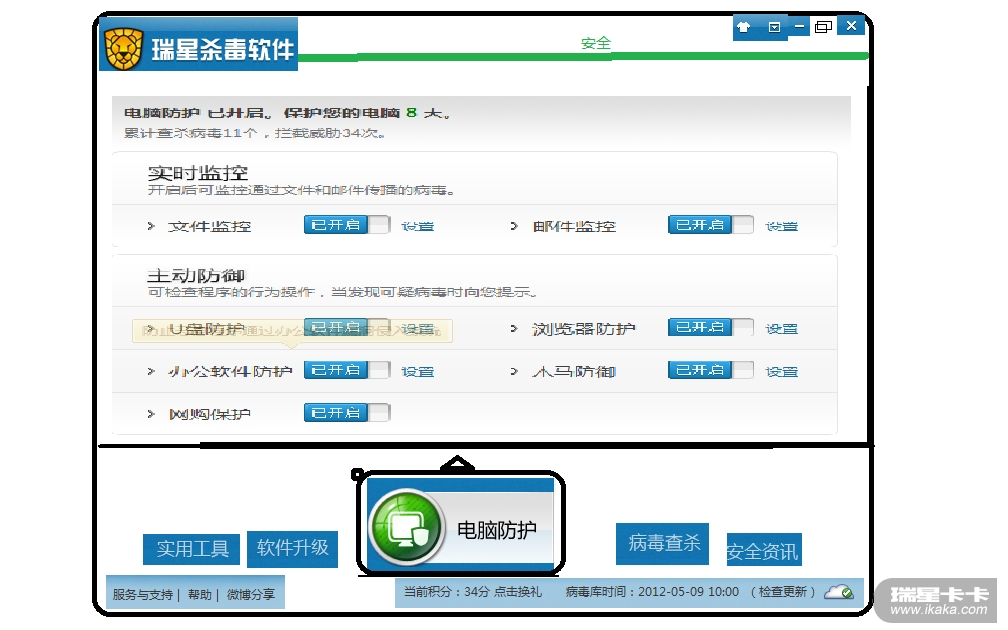
Task: Expand the 邮件监控 arrow
Action: click(514, 226)
